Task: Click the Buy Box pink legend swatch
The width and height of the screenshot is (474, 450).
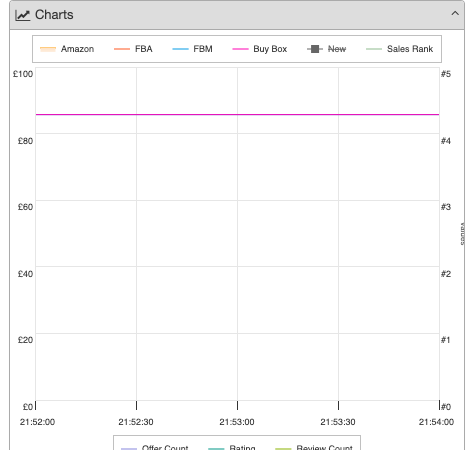Action: pos(240,49)
